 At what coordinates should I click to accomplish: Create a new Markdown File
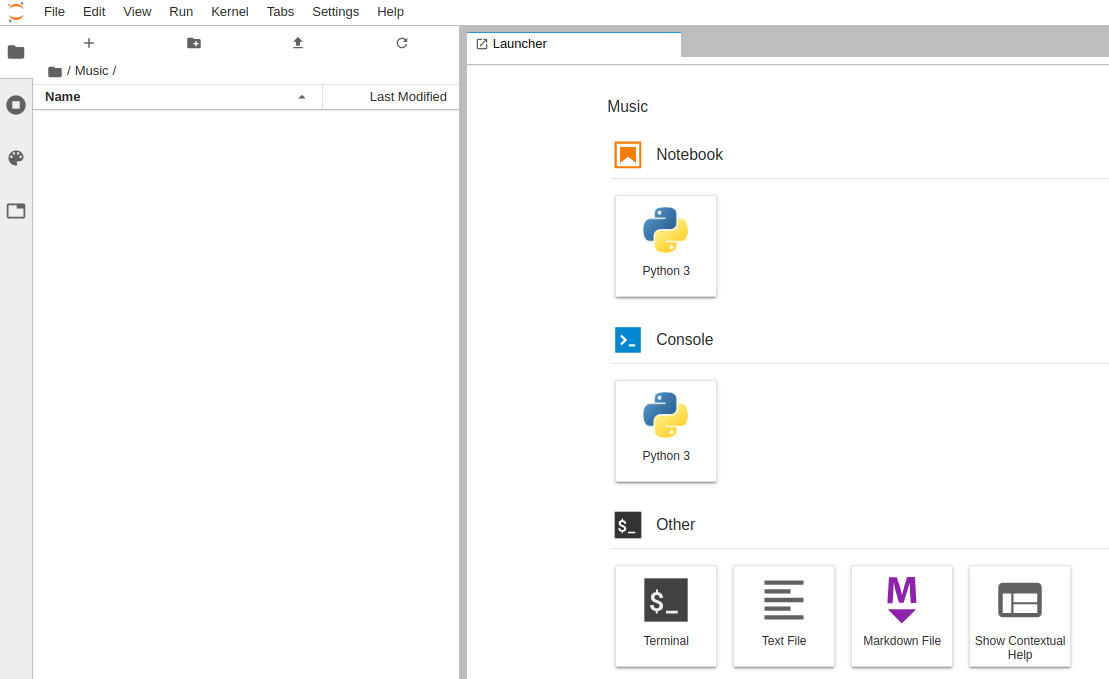pos(902,616)
